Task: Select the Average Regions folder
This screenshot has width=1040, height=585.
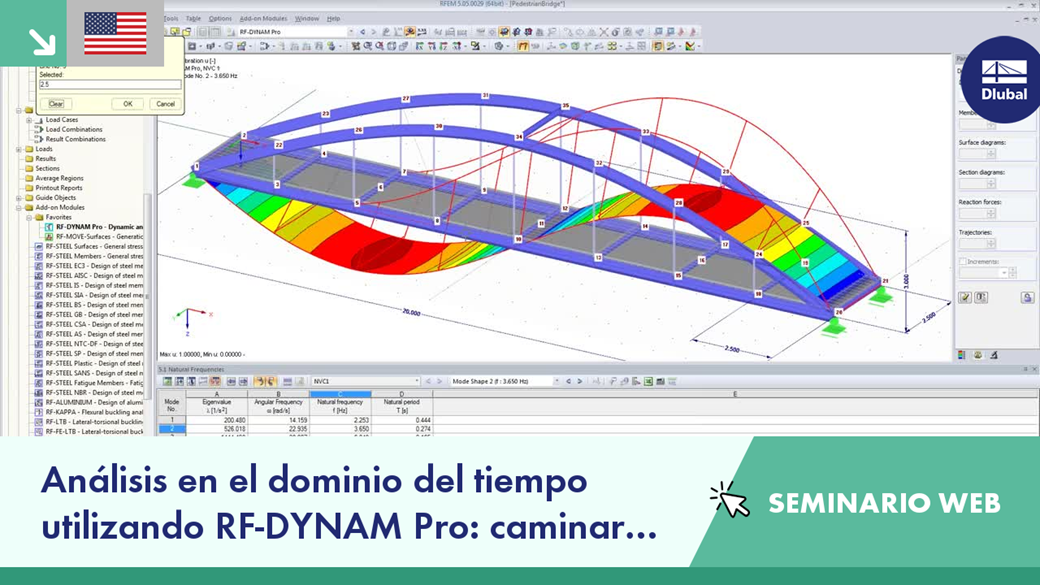Action: (x=59, y=178)
